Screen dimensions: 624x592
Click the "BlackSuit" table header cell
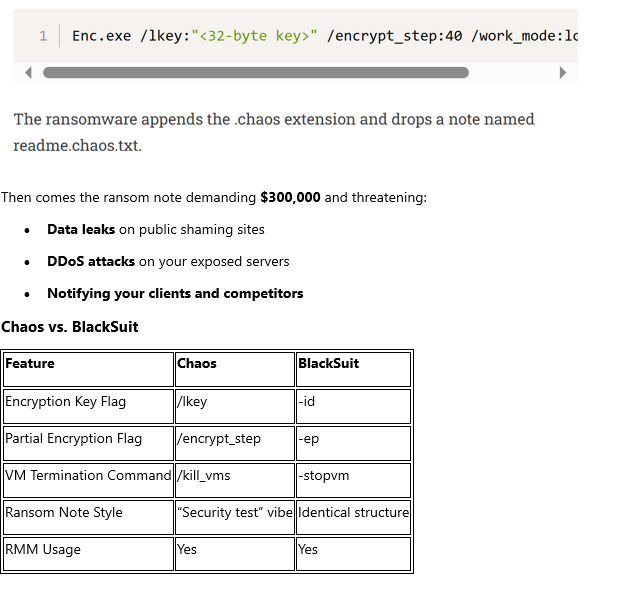click(353, 369)
